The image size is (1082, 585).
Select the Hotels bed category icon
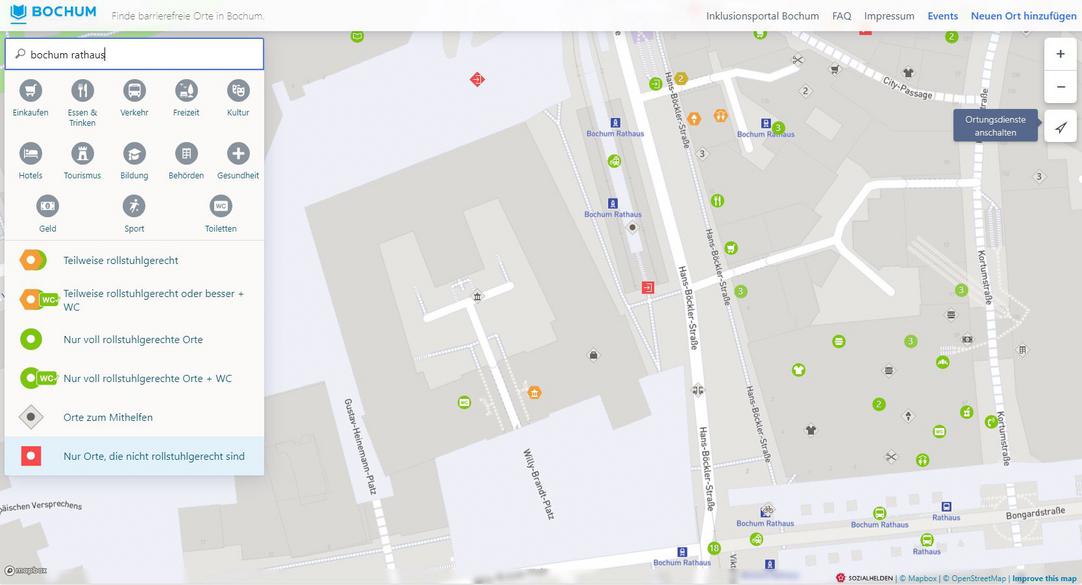point(30,154)
